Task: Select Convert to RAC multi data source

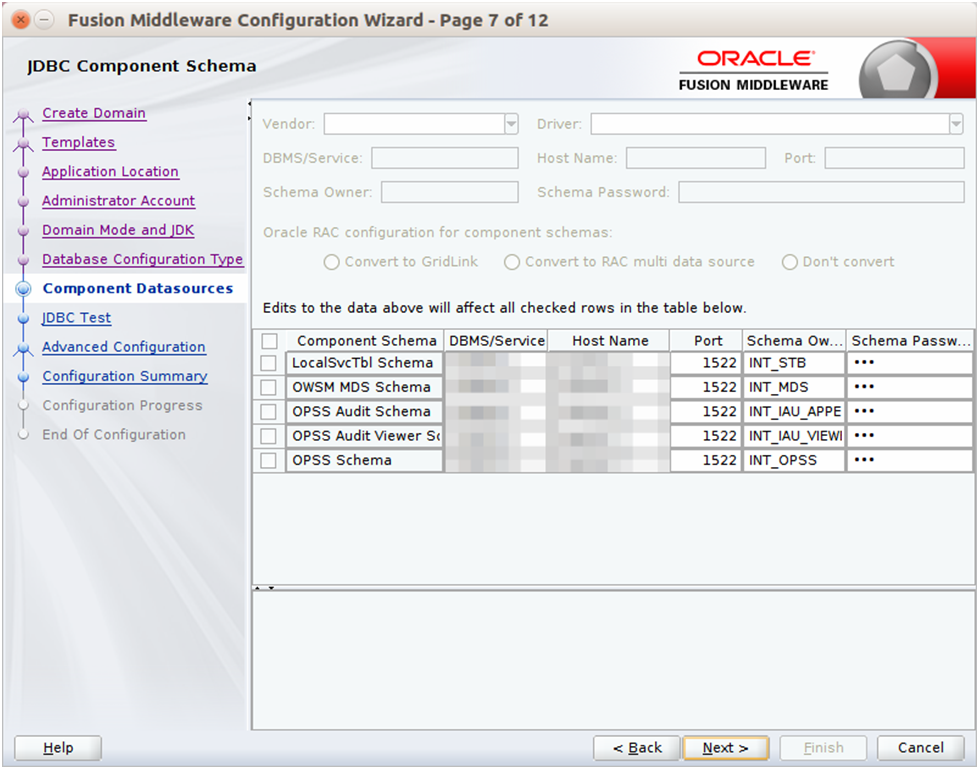Action: coord(512,262)
